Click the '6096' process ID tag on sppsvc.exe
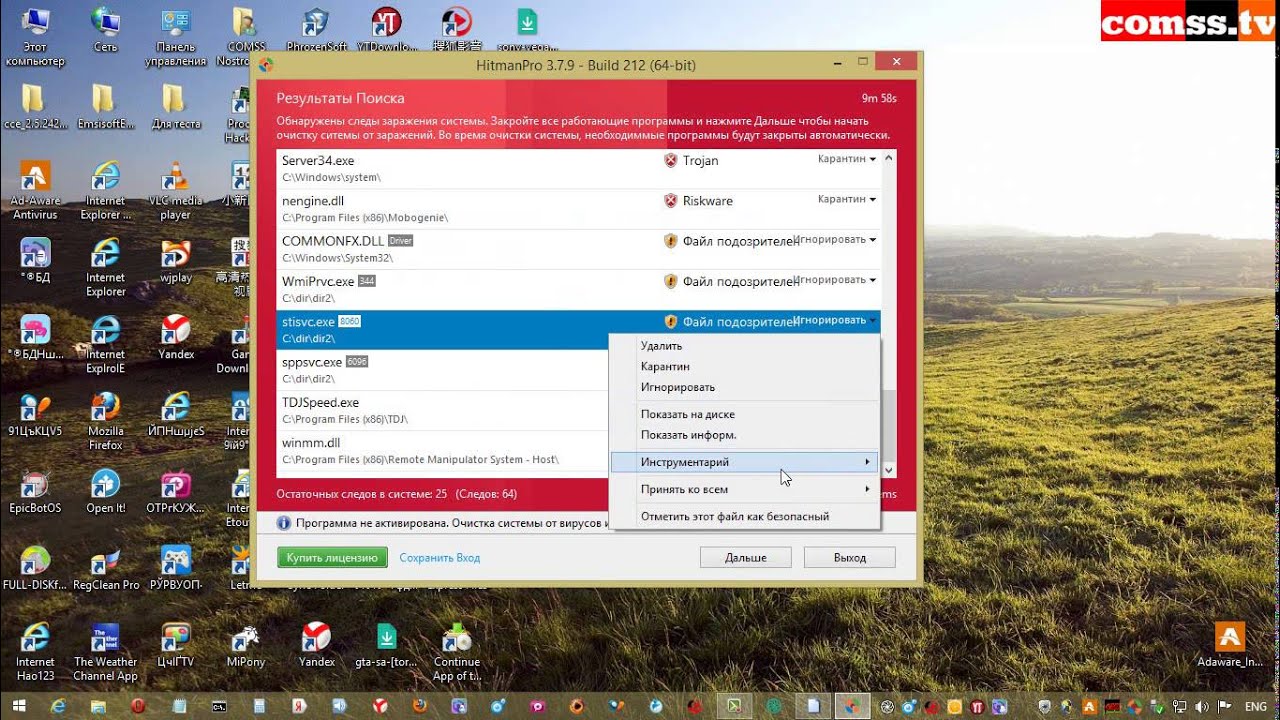This screenshot has height=720, width=1280. tap(357, 362)
